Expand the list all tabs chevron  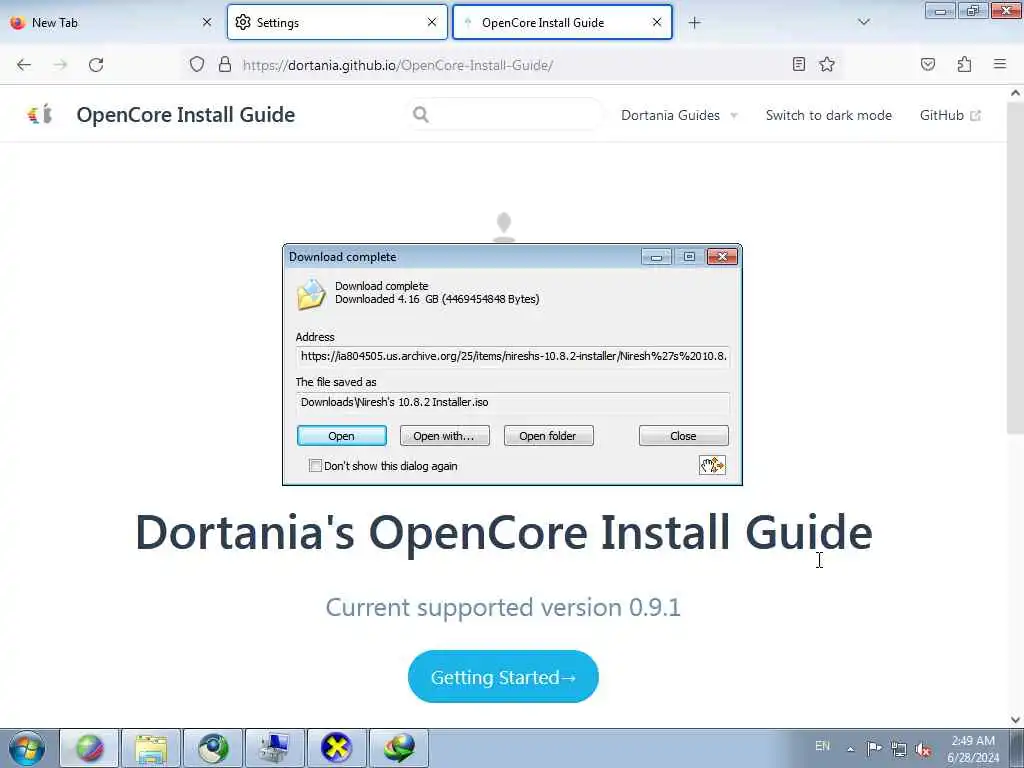point(863,22)
